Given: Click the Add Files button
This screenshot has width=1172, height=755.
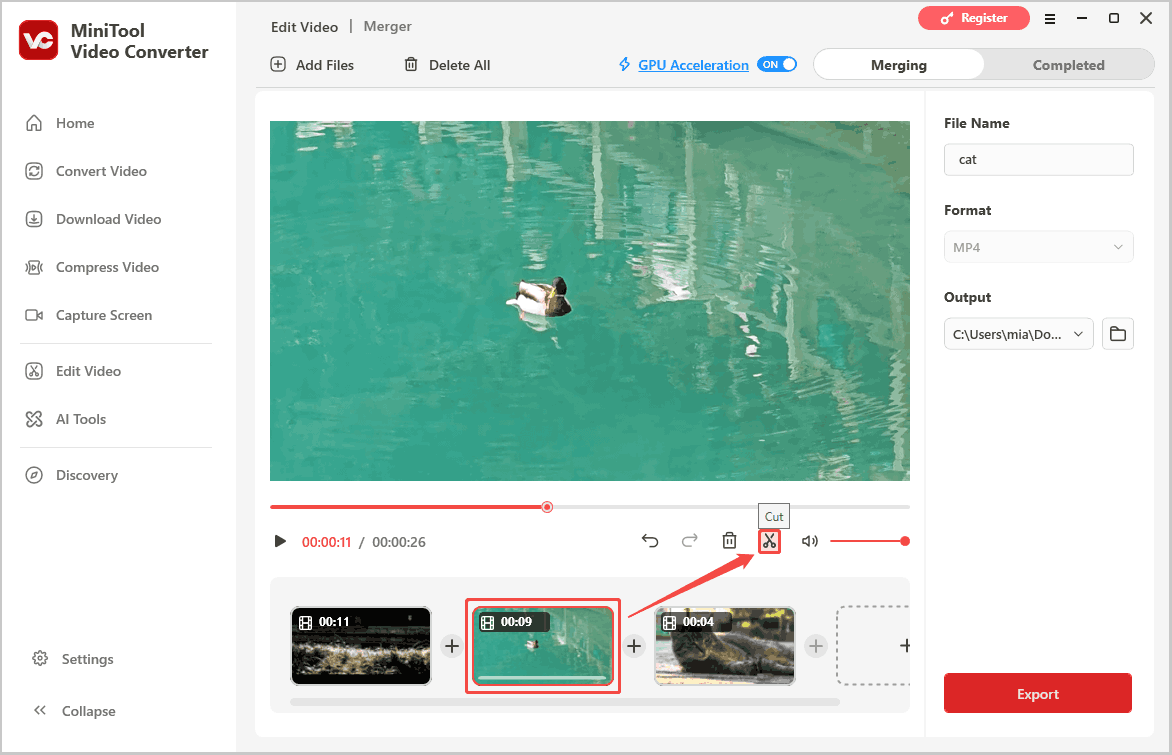Looking at the screenshot, I should tap(312, 65).
